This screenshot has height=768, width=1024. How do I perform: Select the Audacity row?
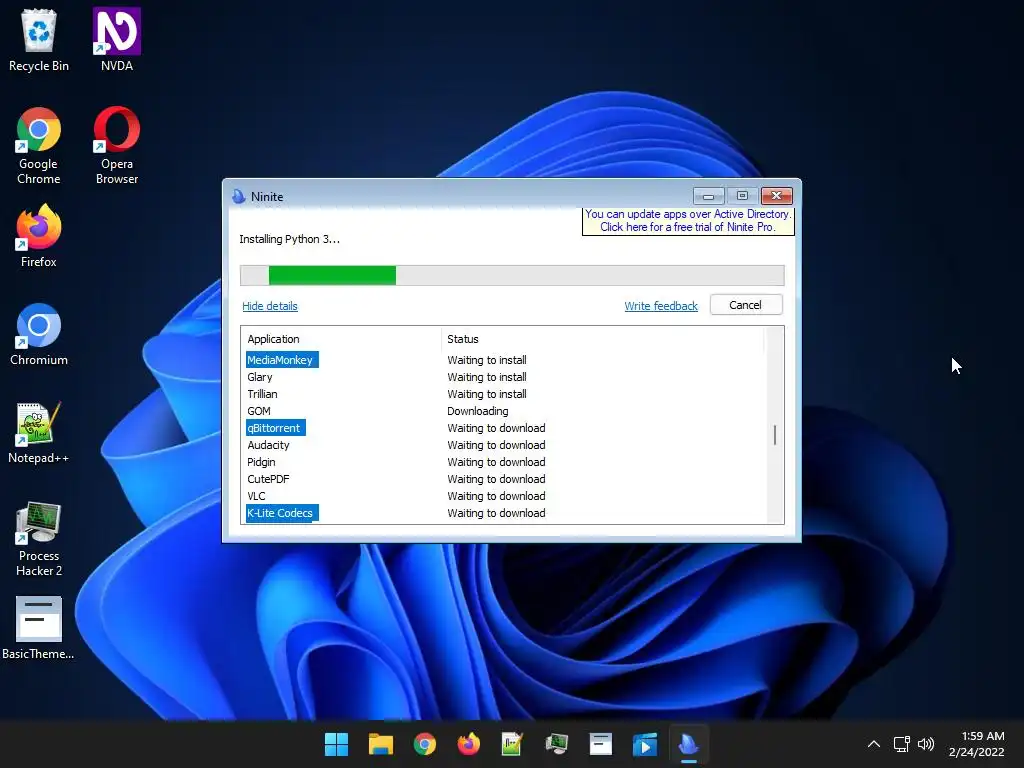[x=503, y=445]
